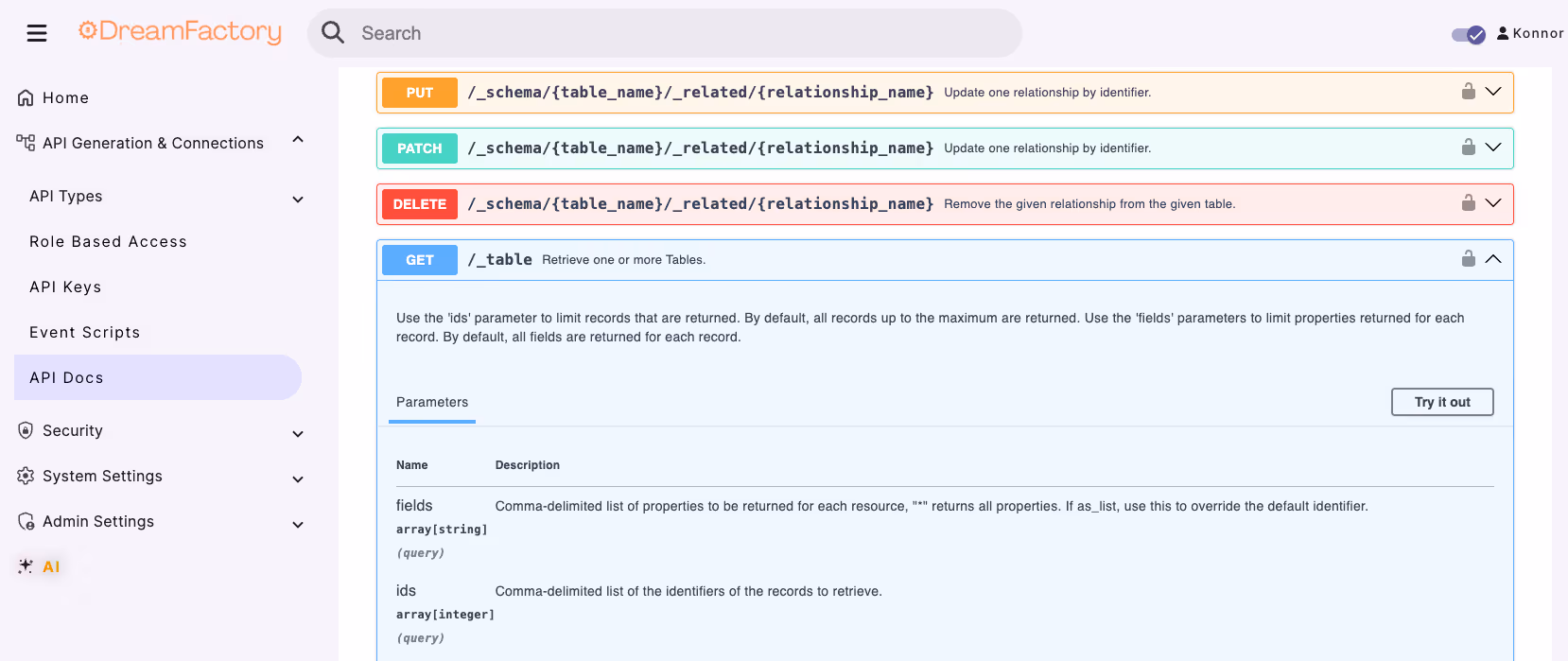Click the search magnifier icon
The width and height of the screenshot is (1568, 661).
[x=333, y=33]
